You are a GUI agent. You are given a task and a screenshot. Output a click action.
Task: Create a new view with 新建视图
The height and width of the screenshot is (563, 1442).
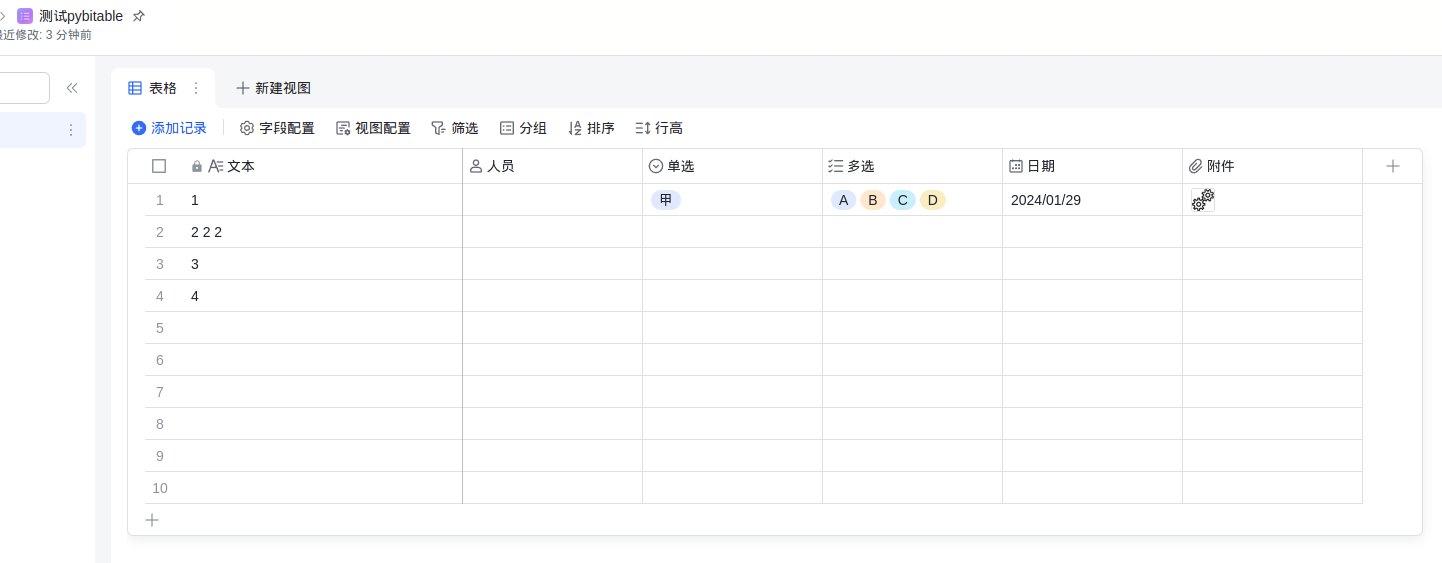coord(273,88)
